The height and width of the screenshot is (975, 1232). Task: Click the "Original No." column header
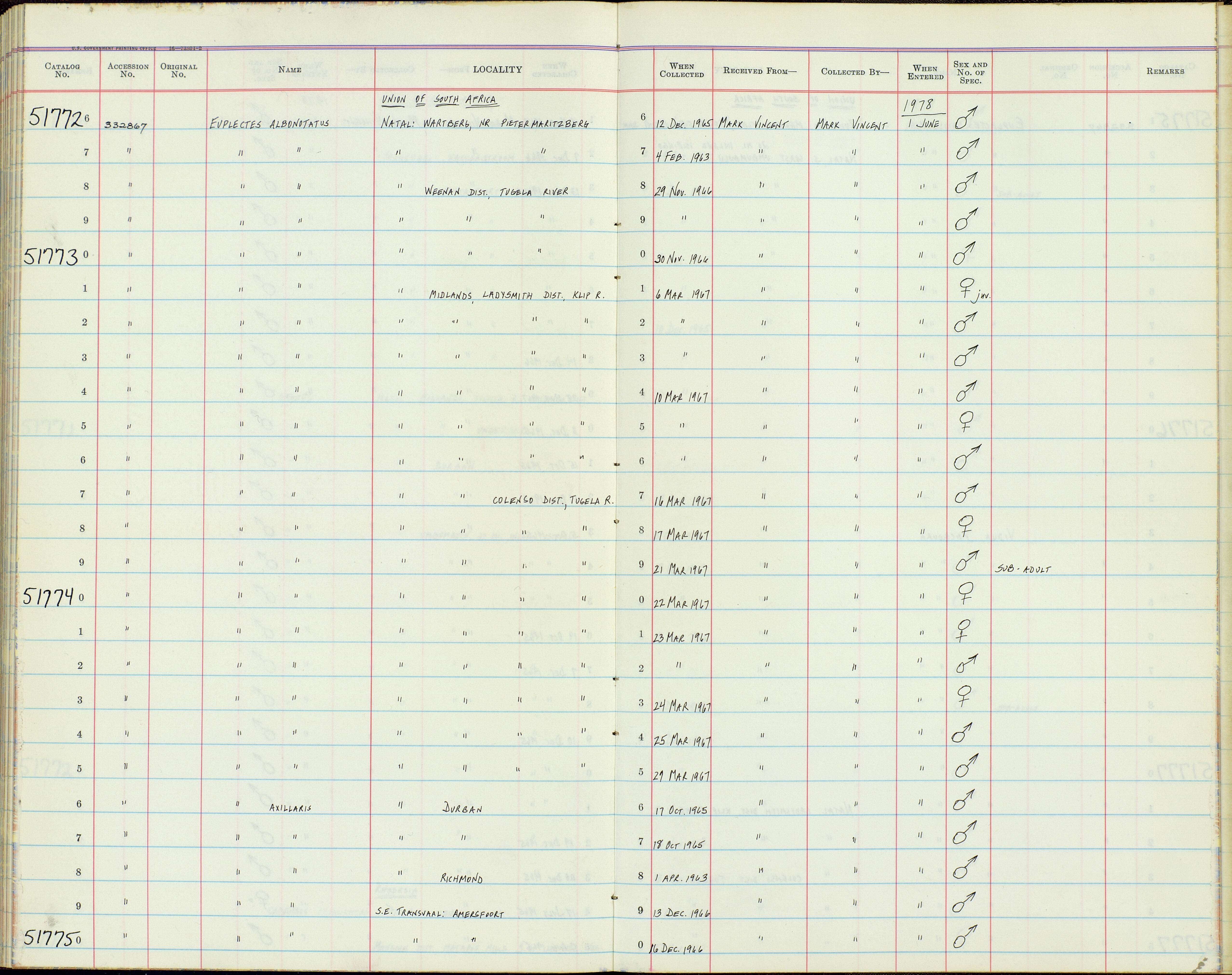(x=179, y=70)
